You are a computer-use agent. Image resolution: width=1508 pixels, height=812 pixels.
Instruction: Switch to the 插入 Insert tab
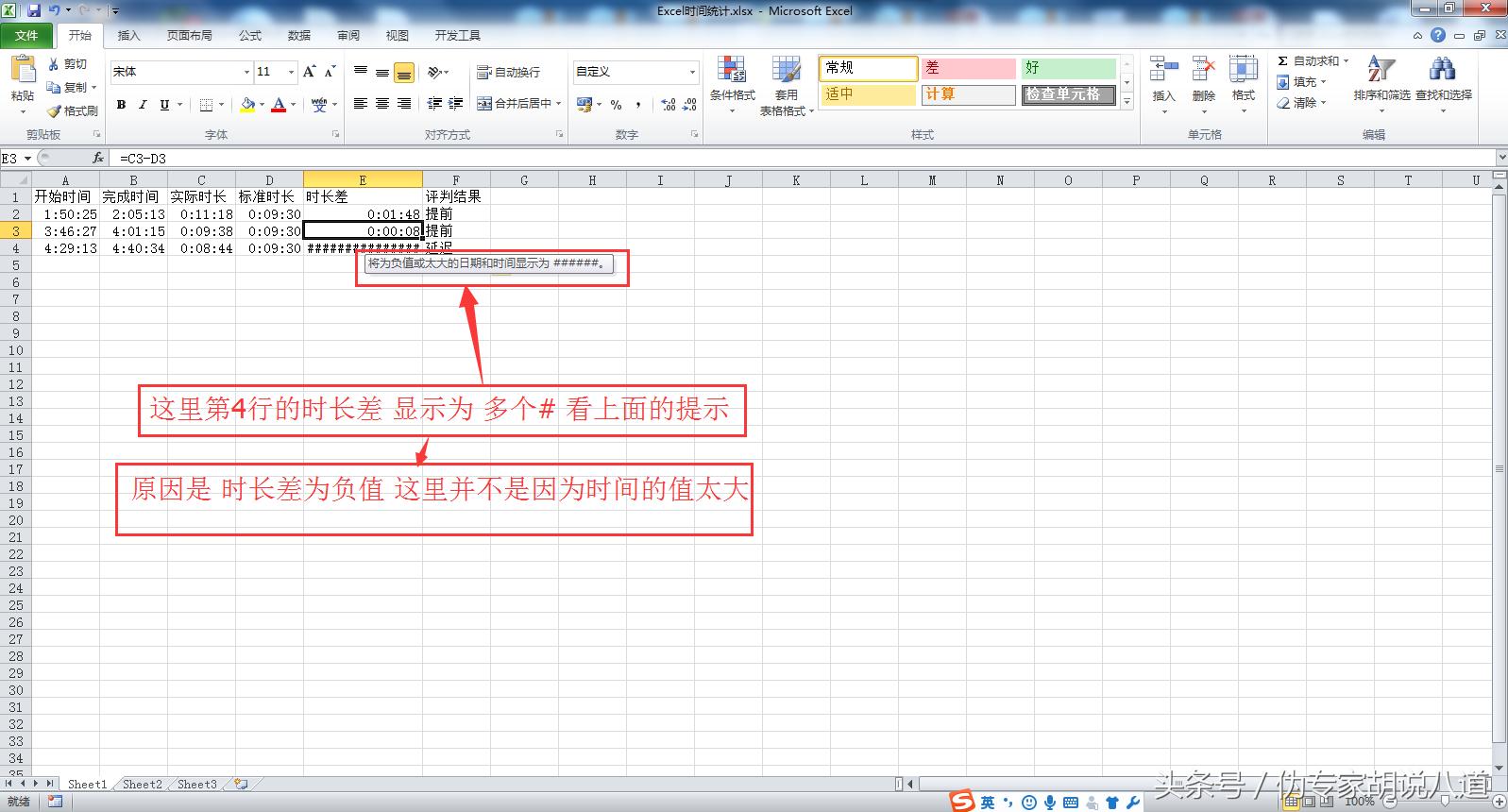(128, 36)
